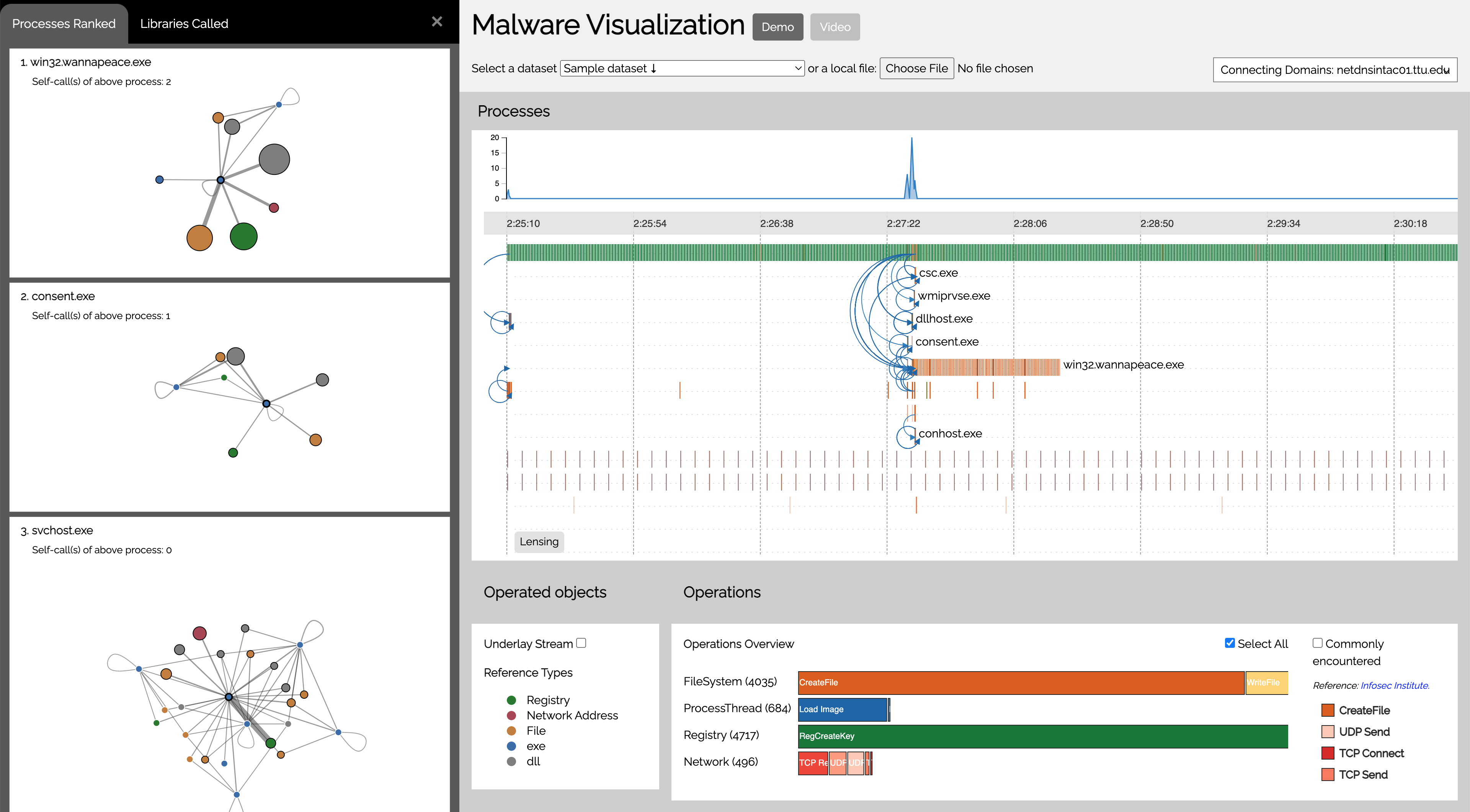Click large green node in wannapeace graph
The image size is (1470, 812).
[244, 236]
